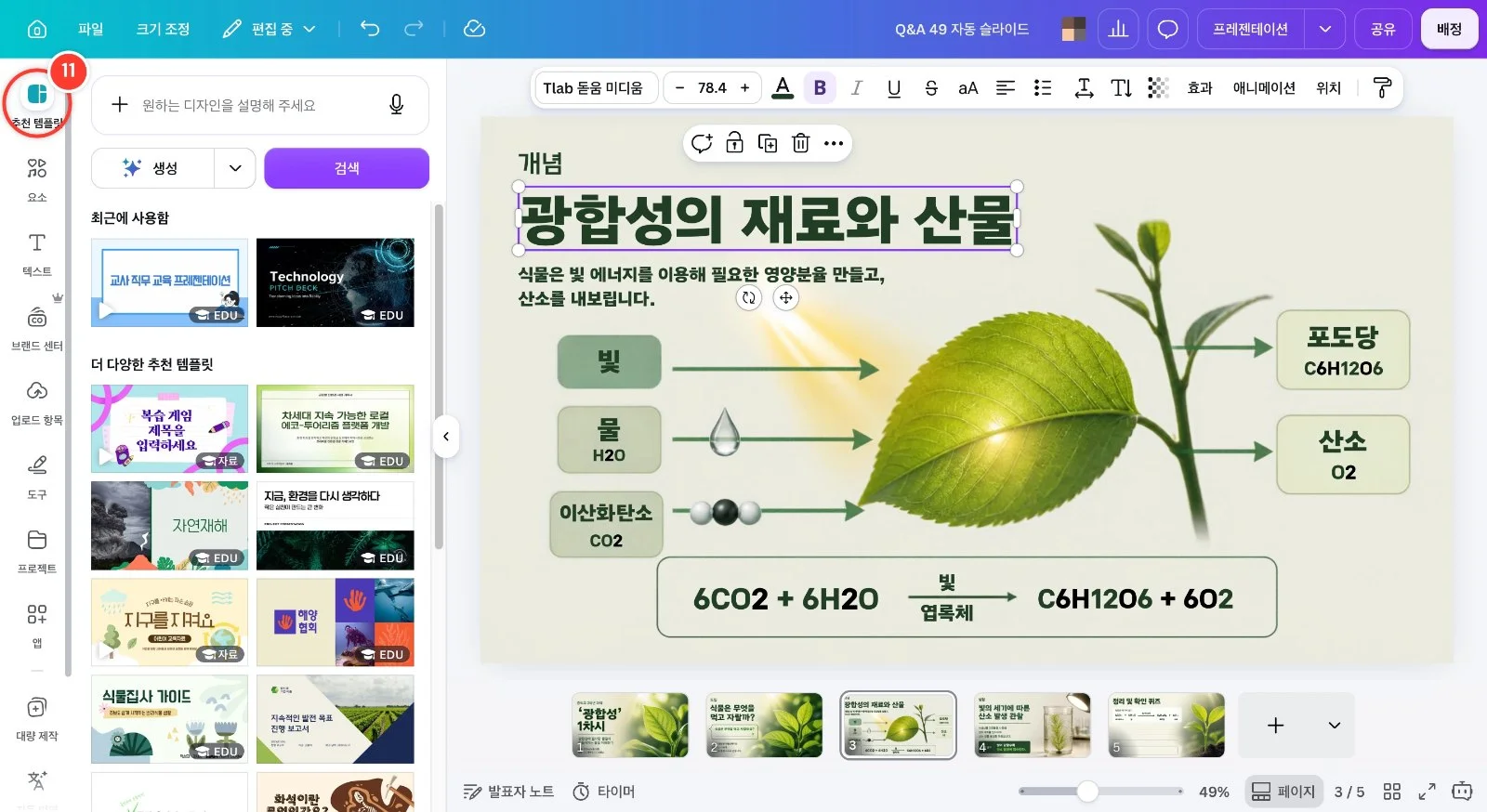The image size is (1487, 812).
Task: Adjust zoom slider handle
Action: (1087, 792)
